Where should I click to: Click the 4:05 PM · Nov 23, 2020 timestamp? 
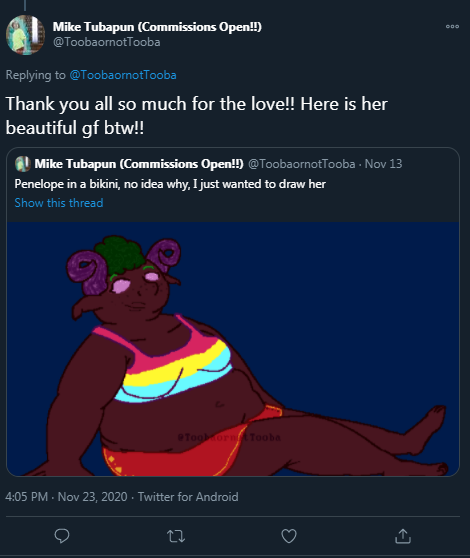tap(66, 496)
